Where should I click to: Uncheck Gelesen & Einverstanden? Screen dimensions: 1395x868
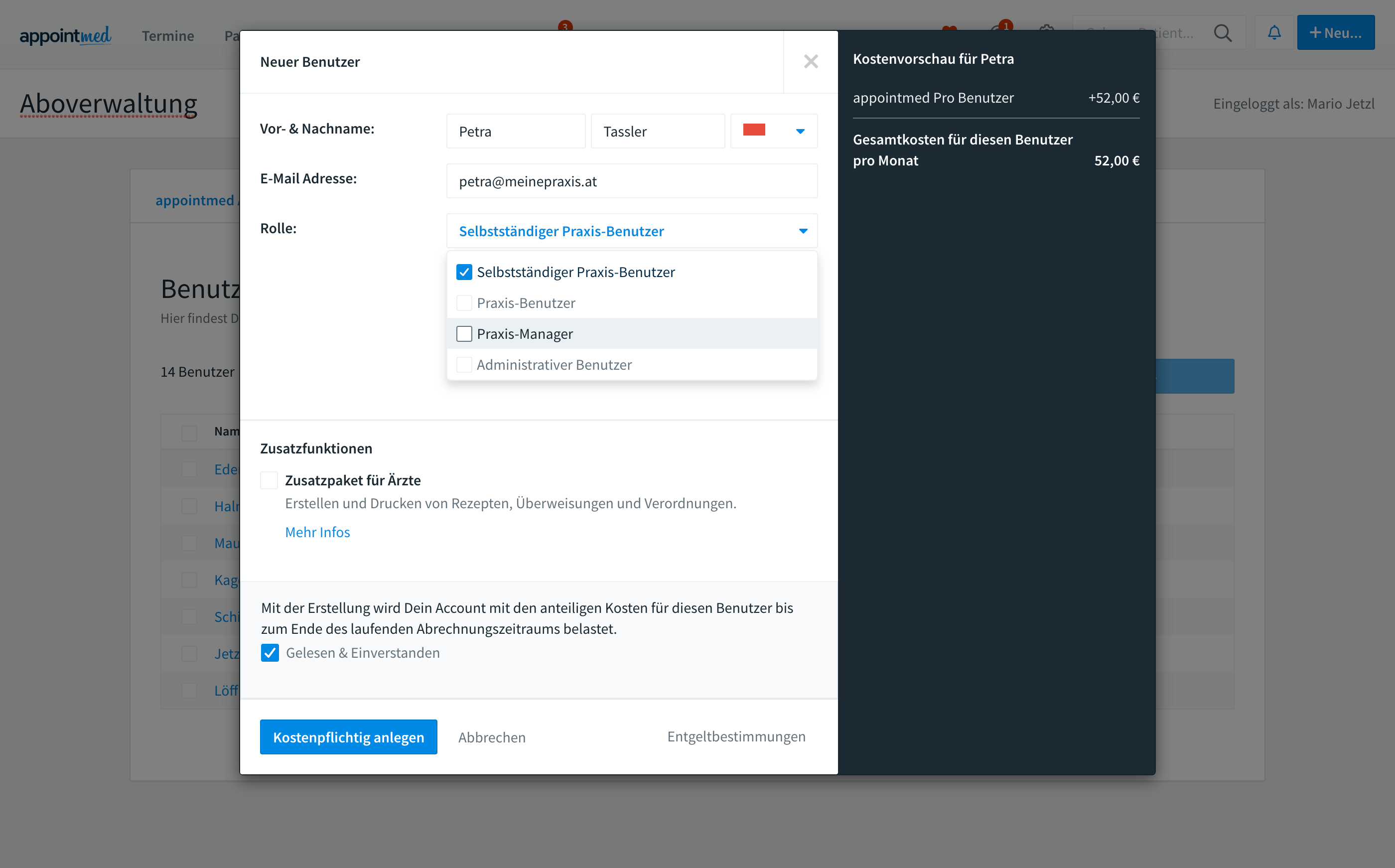tap(270, 653)
